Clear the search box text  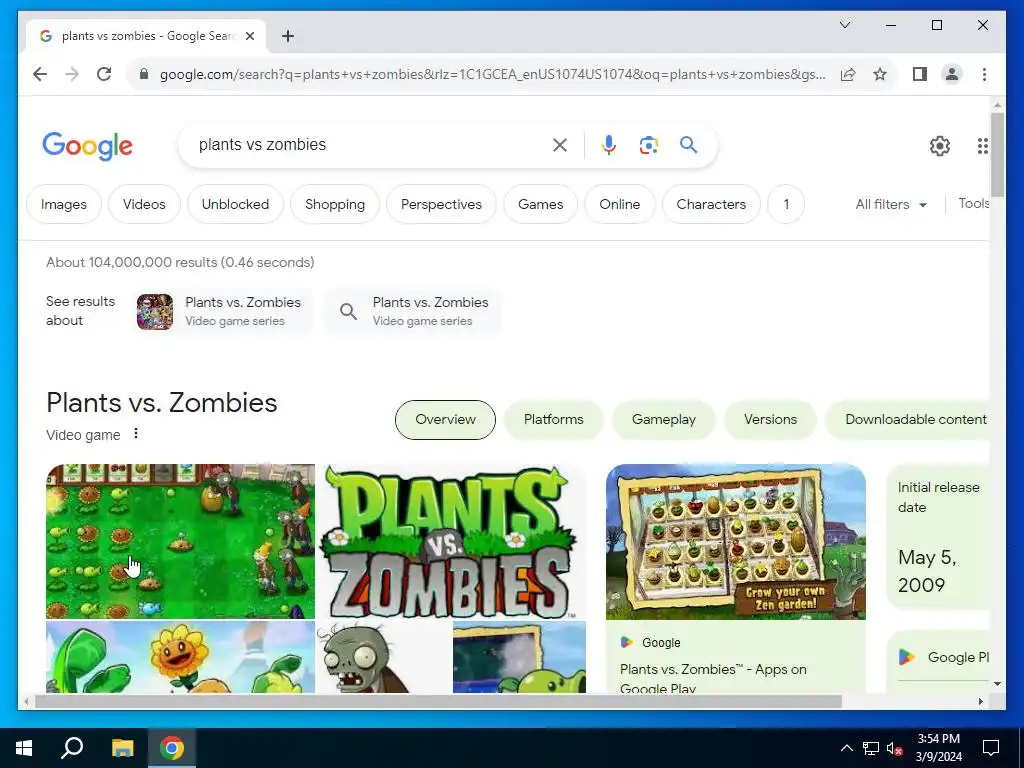(560, 145)
